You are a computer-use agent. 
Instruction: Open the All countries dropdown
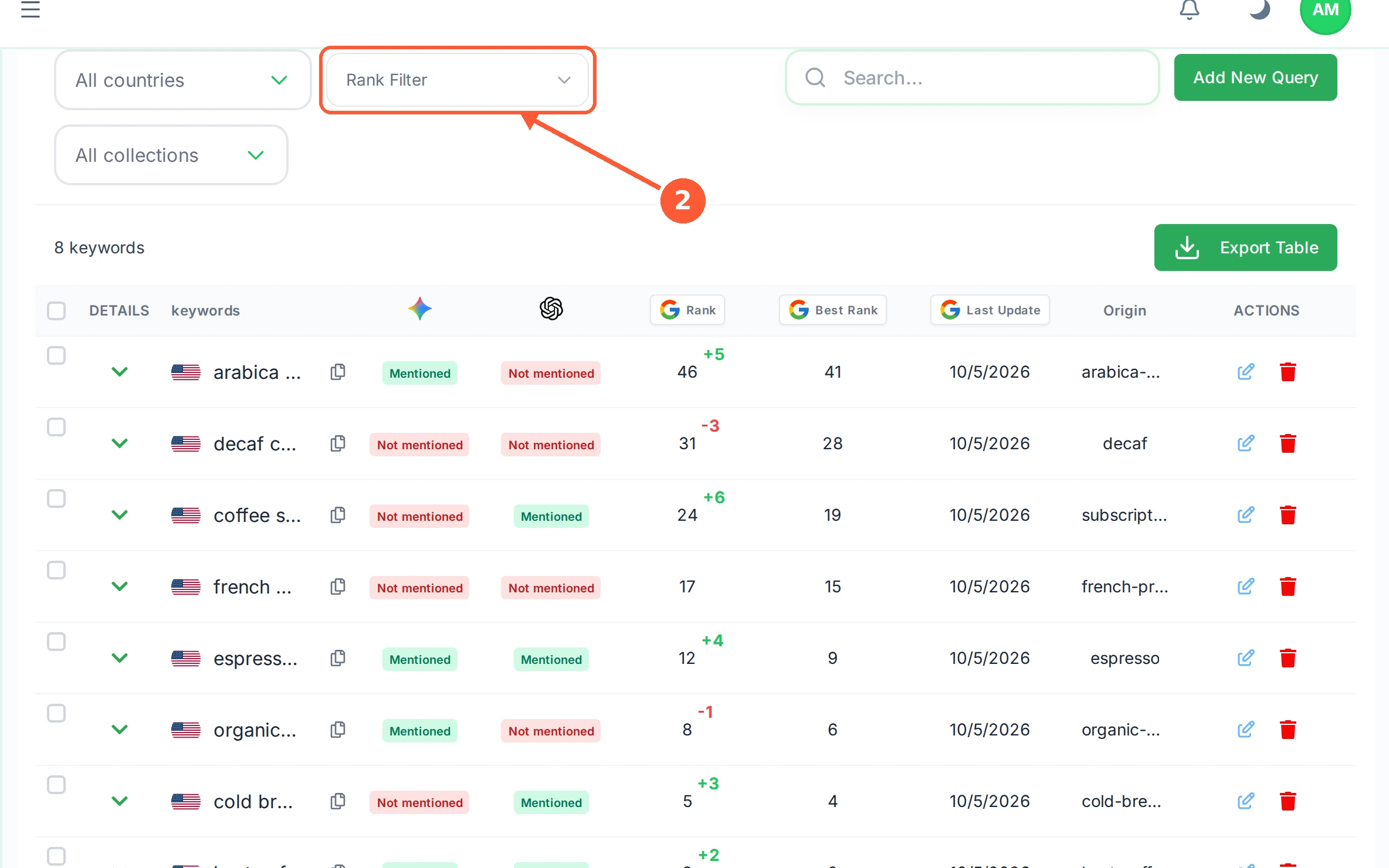(182, 80)
